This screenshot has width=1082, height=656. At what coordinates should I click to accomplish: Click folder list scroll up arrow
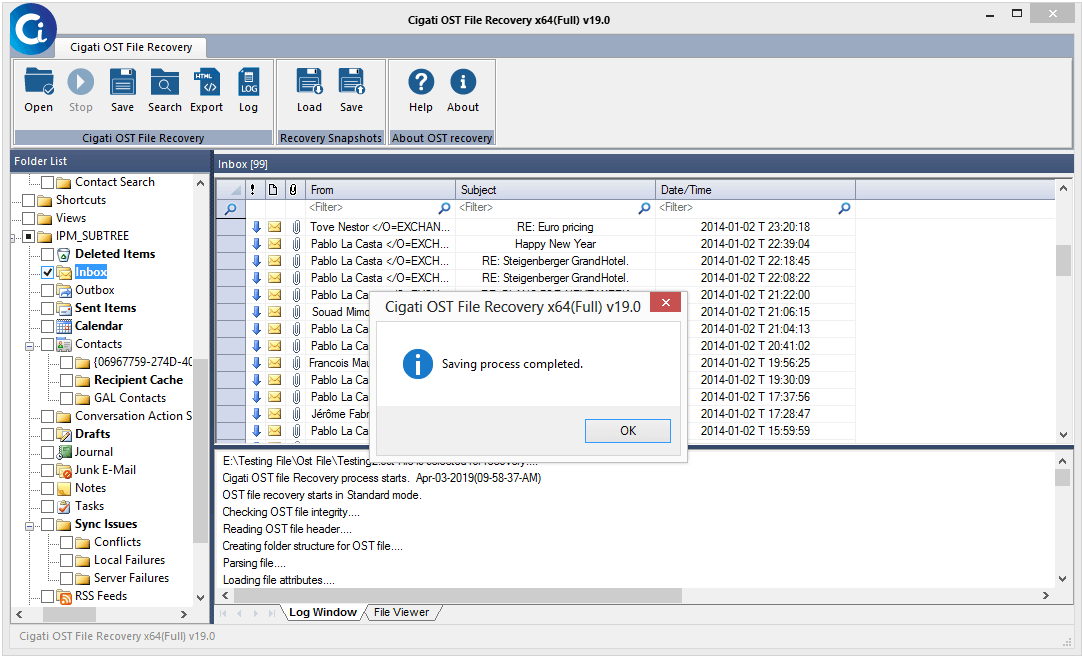coord(200,183)
